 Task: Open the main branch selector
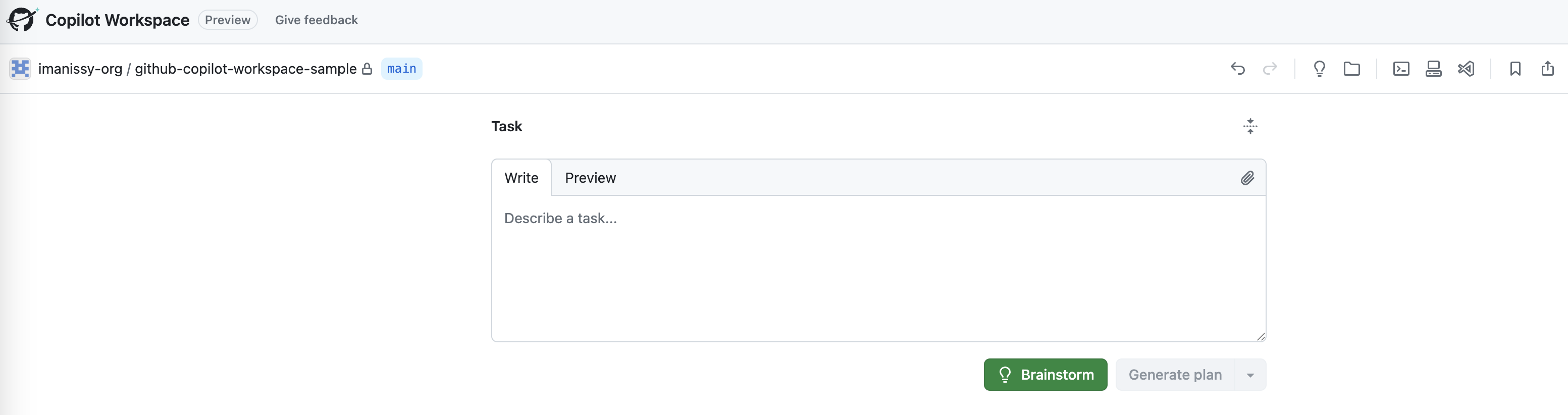tap(401, 69)
